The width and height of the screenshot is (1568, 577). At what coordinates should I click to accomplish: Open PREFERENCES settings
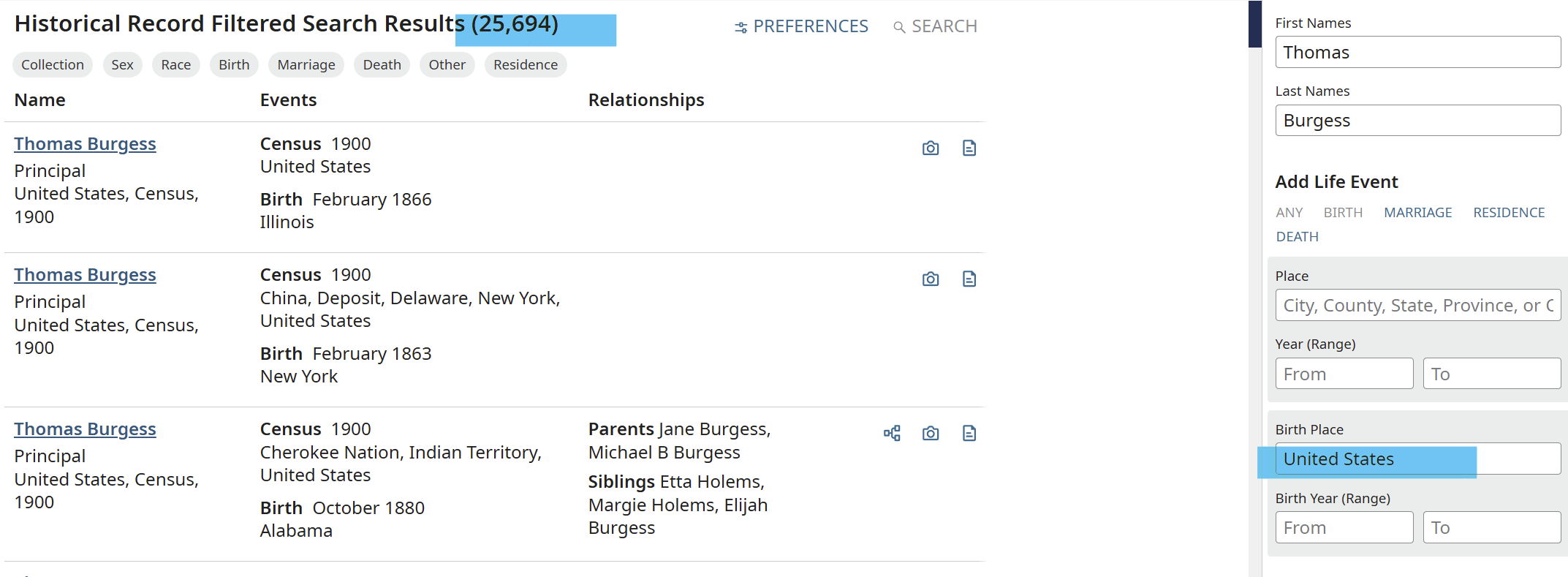(801, 26)
